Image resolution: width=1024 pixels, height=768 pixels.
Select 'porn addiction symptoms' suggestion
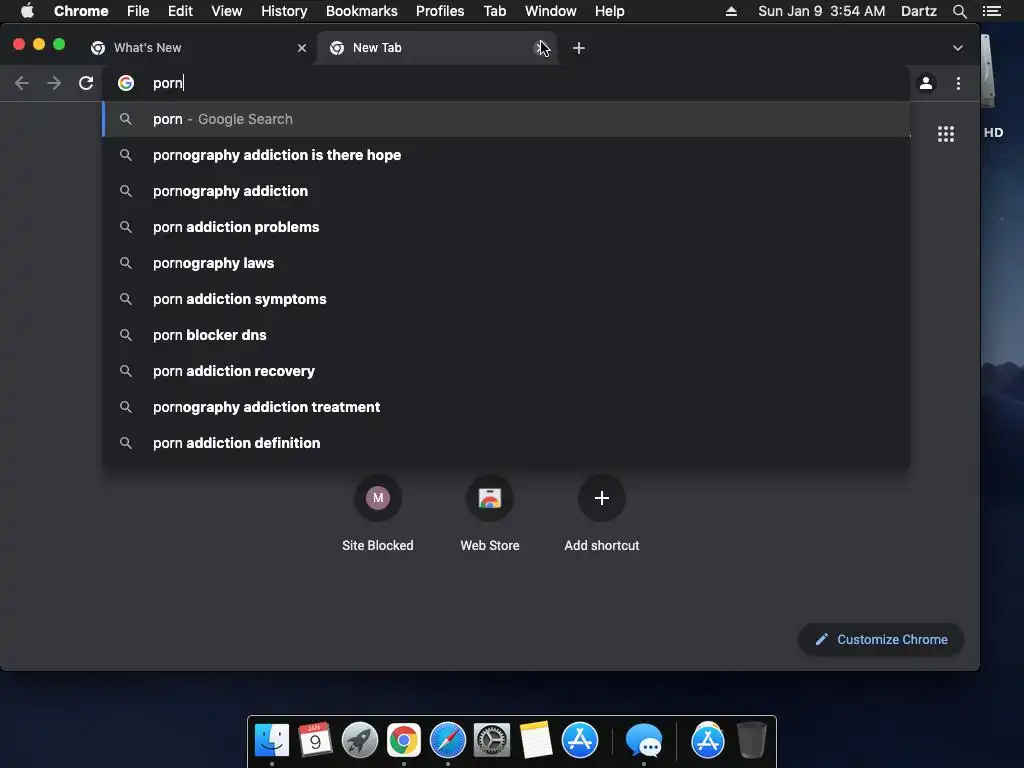pos(506,298)
